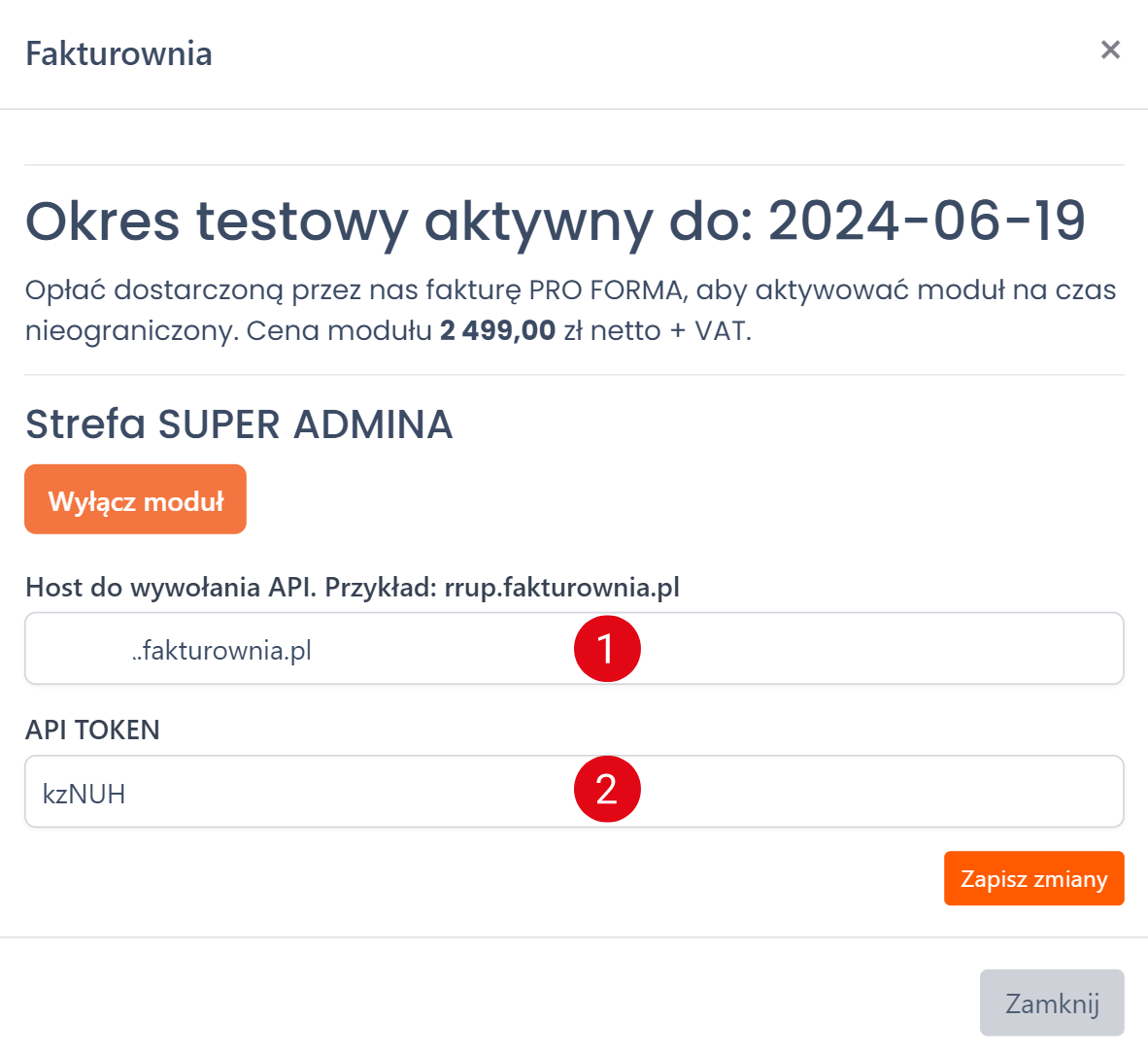Screen dimensions: 1148x1053
Task: Click the .fakturownia.pl text in host field
Action: (x=223, y=651)
